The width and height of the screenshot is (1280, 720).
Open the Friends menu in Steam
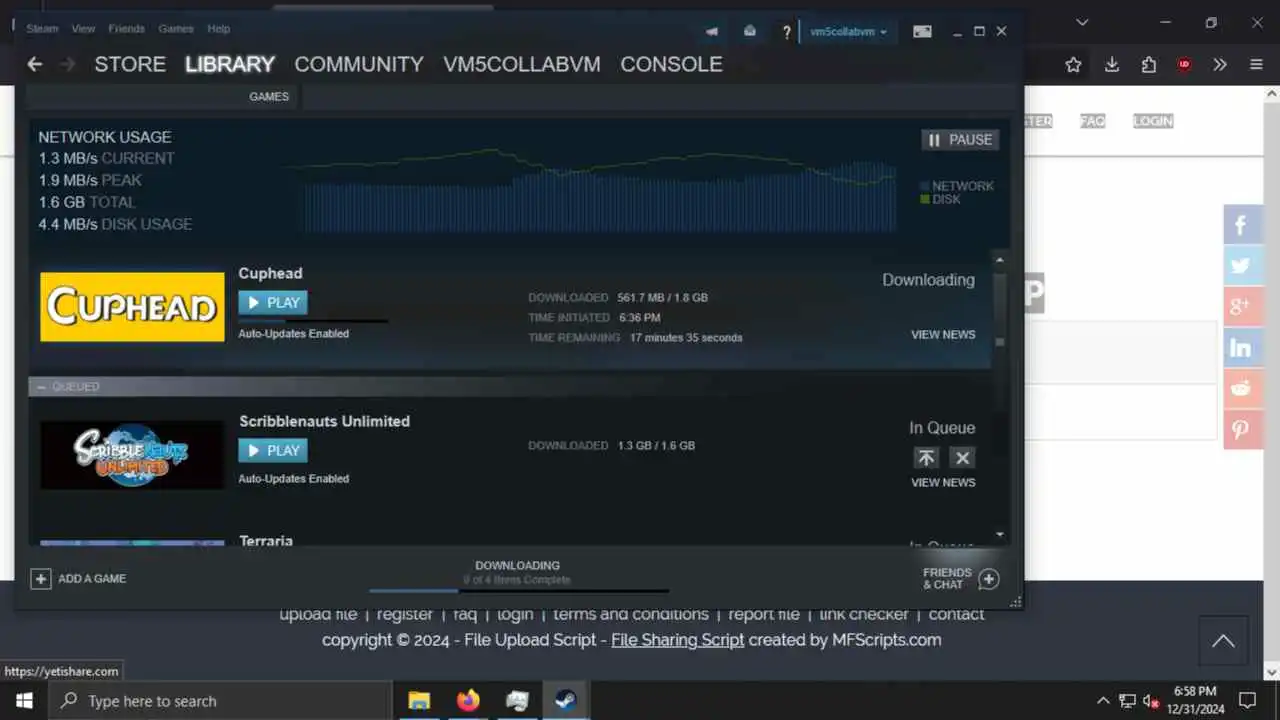(126, 29)
